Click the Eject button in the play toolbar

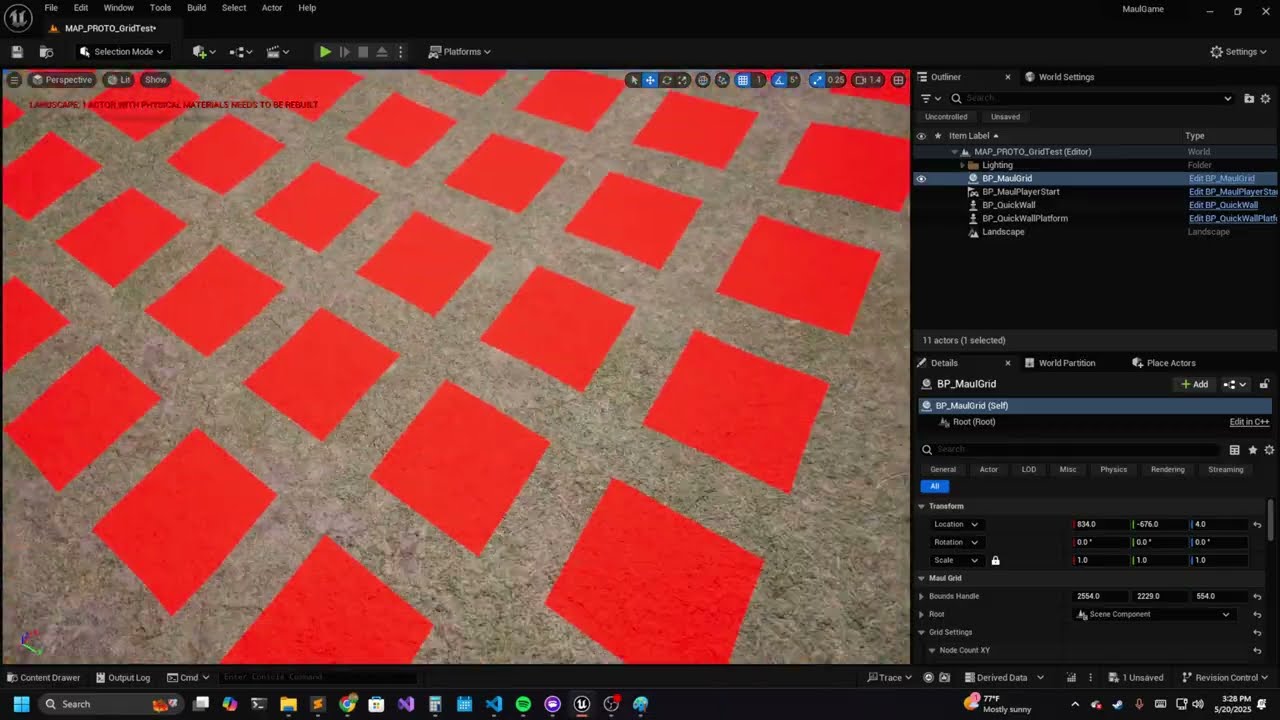(381, 51)
